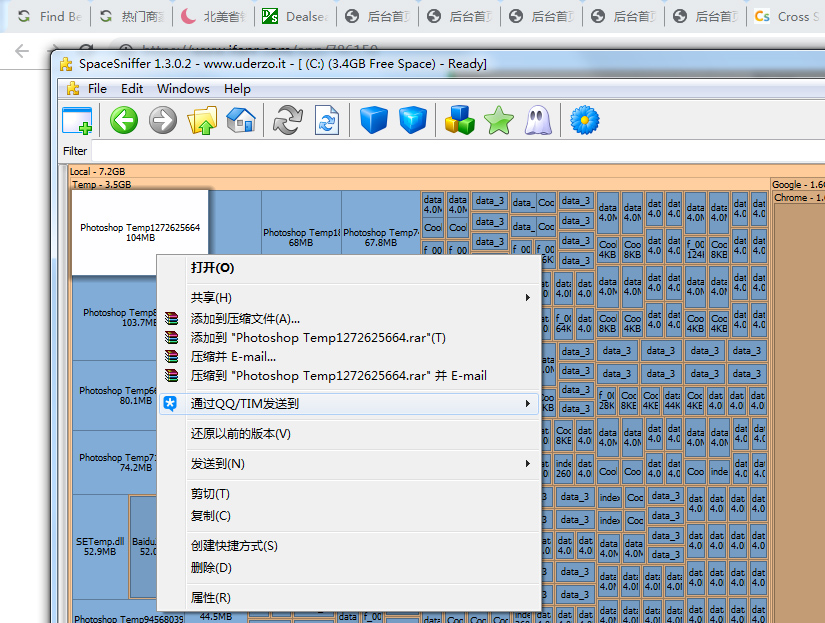Click the green star toolbar icon
This screenshot has height=623, width=825.
498,121
